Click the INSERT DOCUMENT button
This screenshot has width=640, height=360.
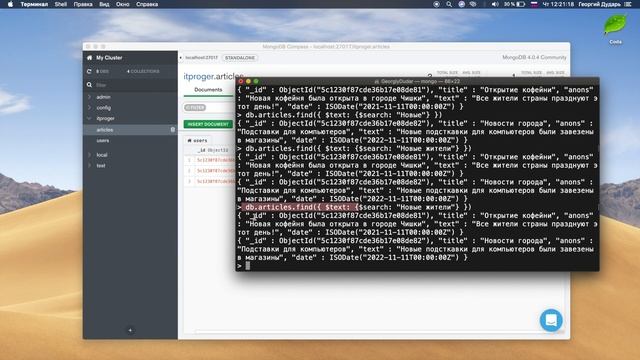coord(208,124)
